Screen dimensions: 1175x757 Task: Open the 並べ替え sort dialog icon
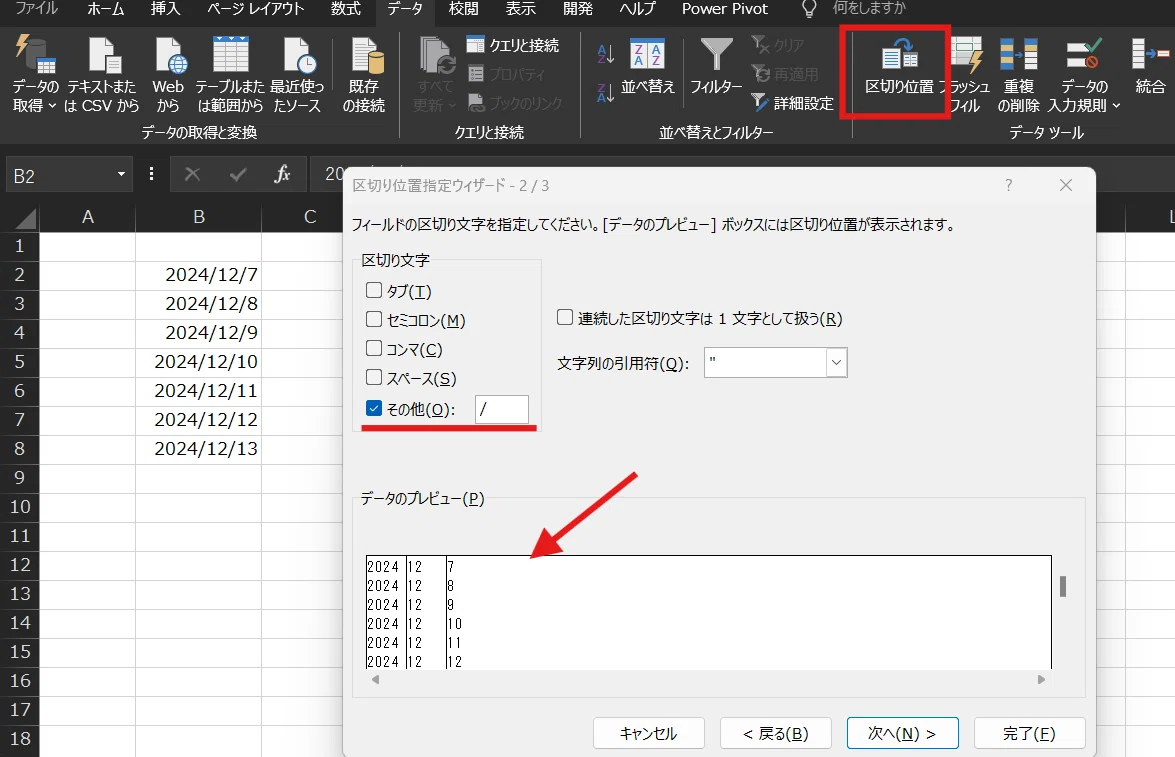(x=647, y=55)
